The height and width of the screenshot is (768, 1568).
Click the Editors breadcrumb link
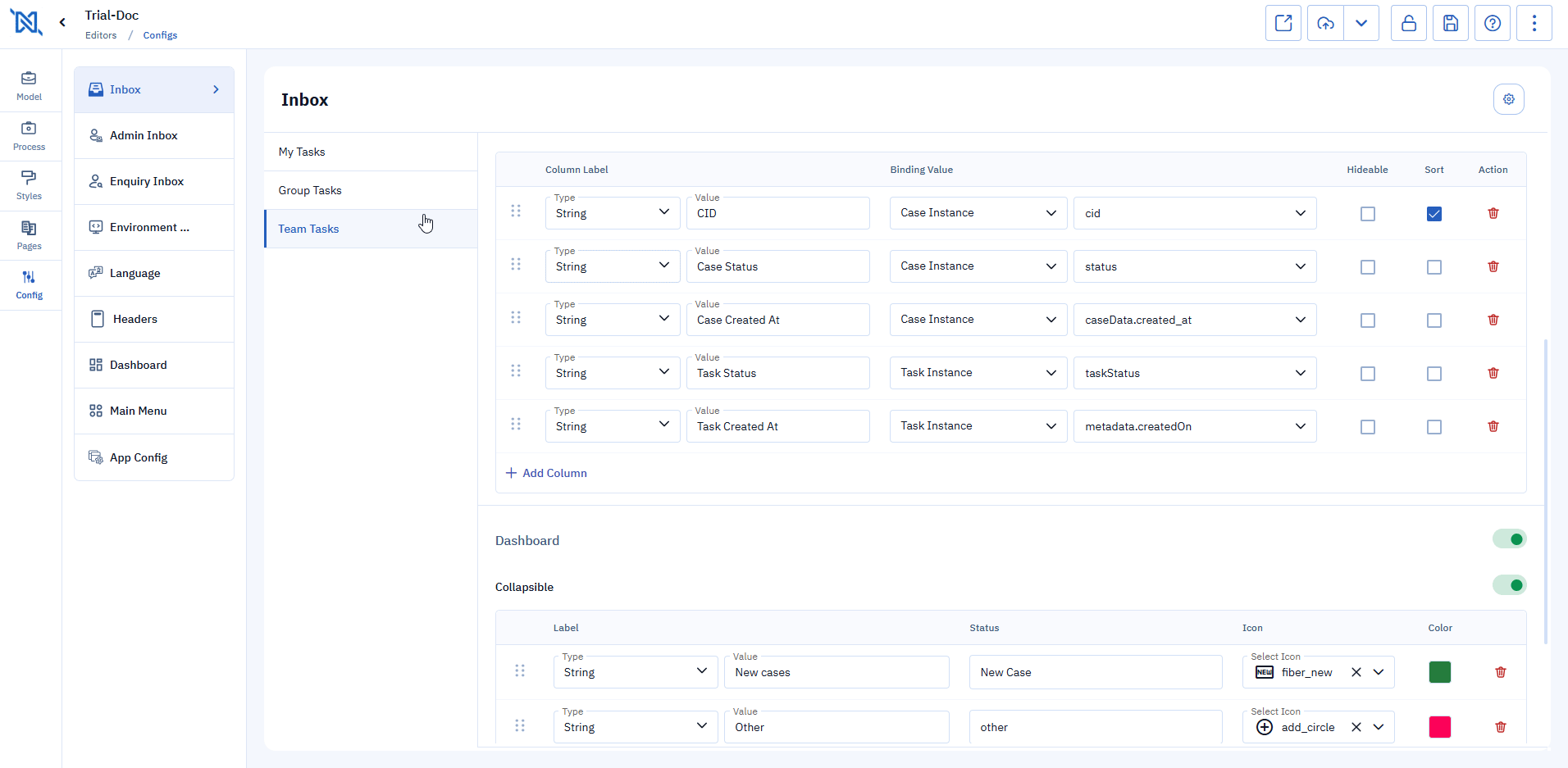tap(101, 35)
